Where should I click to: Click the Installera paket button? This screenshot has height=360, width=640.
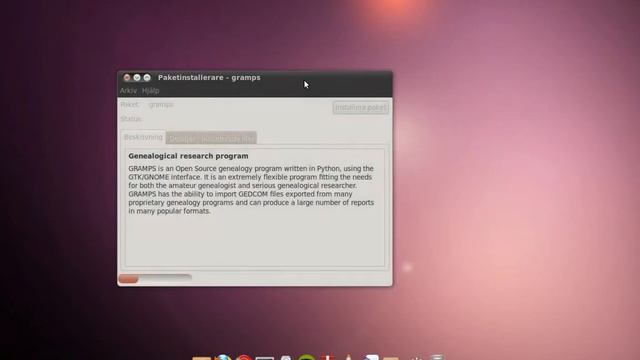pyautogui.click(x=360, y=108)
